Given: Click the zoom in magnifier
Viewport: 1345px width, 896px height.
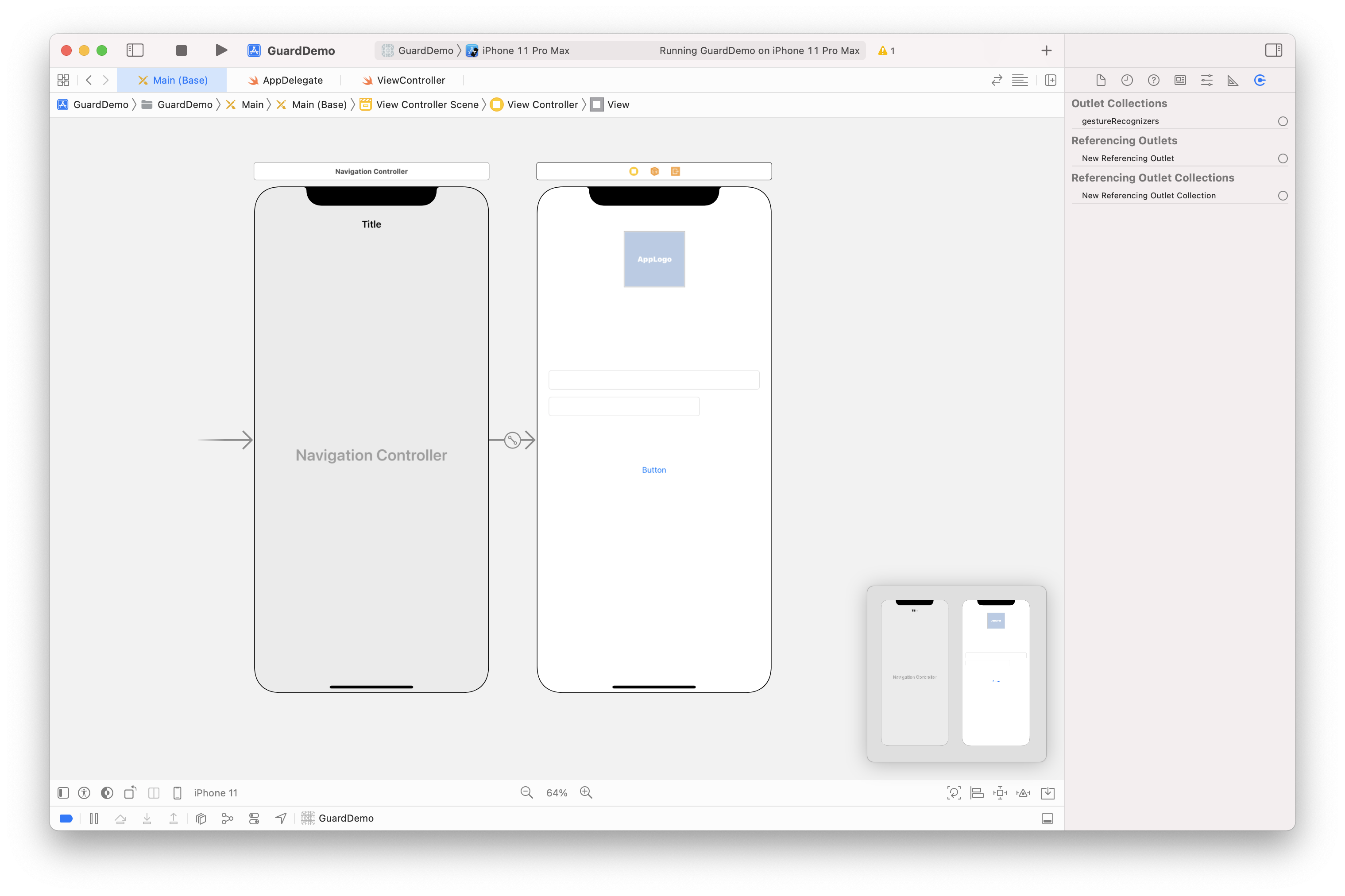Looking at the screenshot, I should 586,792.
